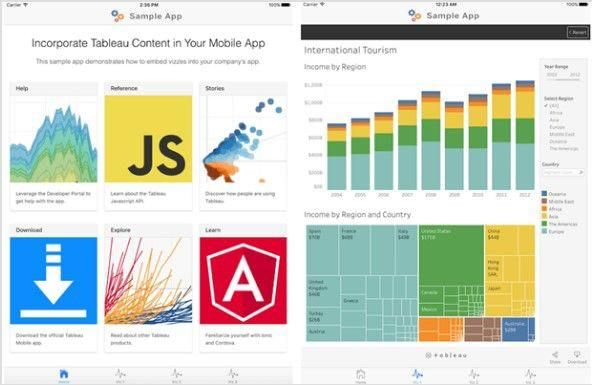
Task: Go to Home tab on right screen
Action: point(361,374)
